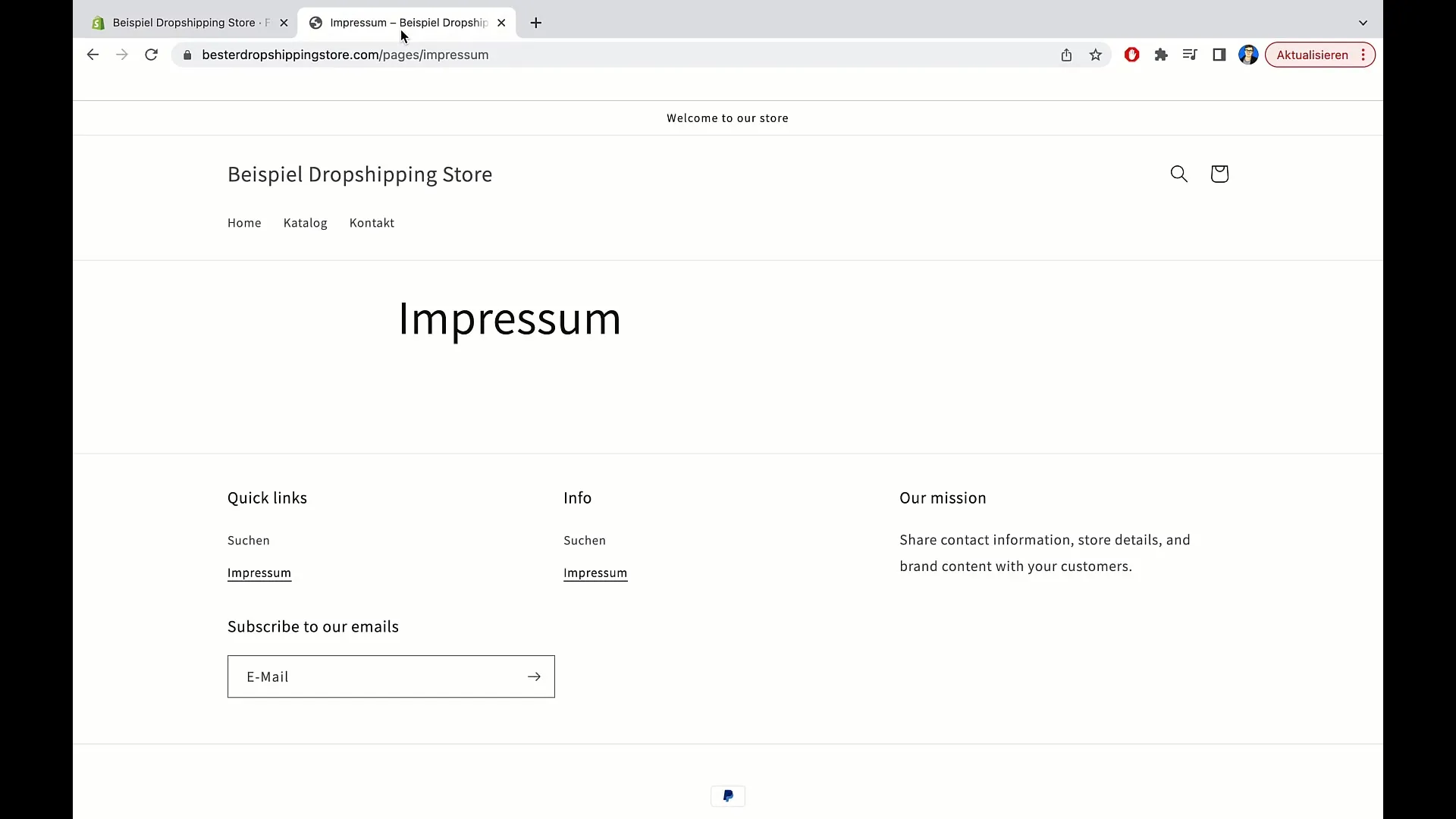Switch to Beispiel Dropshipping Store tab
The image size is (1456, 819).
(x=190, y=23)
